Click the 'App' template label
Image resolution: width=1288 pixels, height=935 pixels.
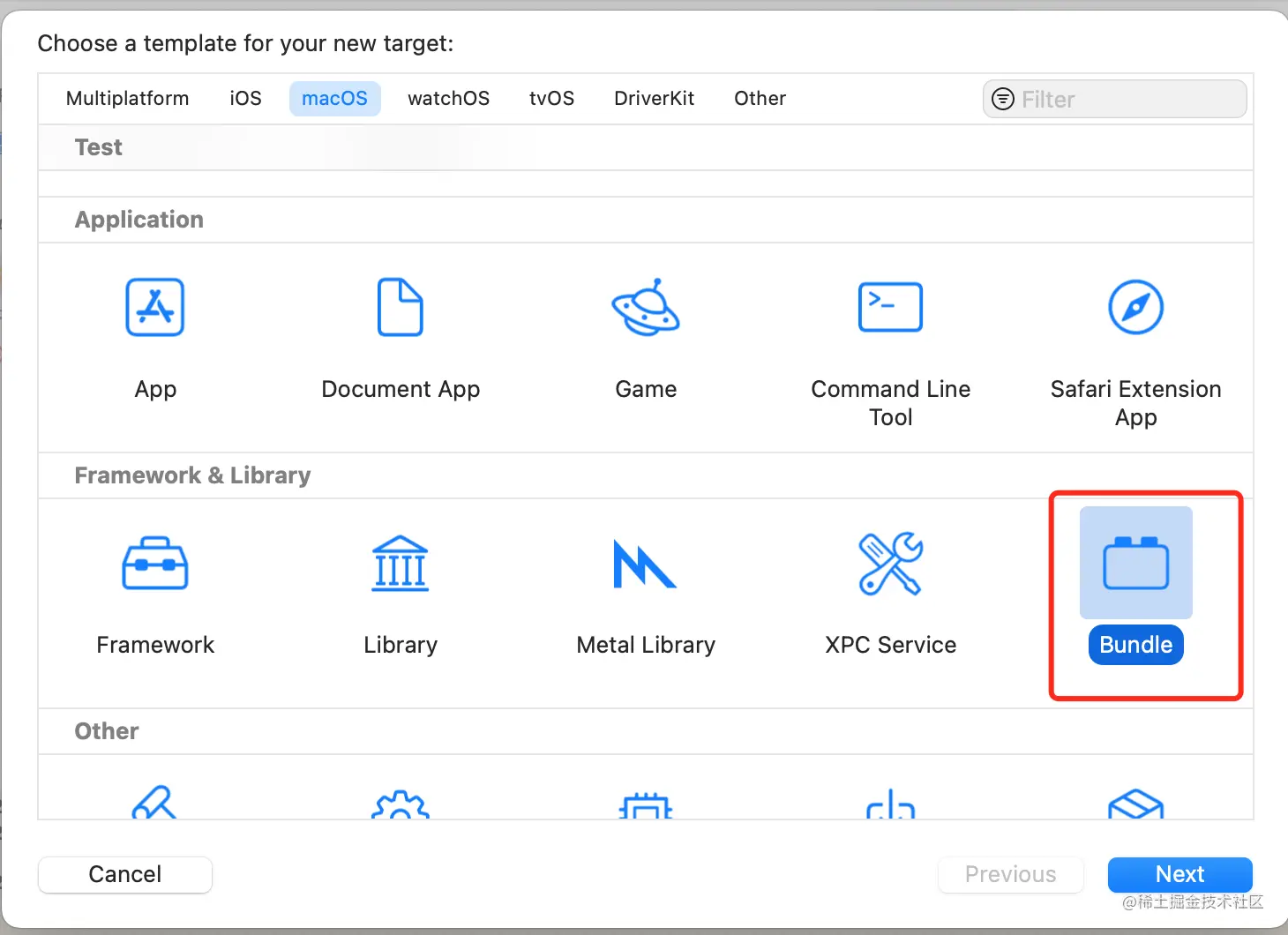(x=155, y=389)
